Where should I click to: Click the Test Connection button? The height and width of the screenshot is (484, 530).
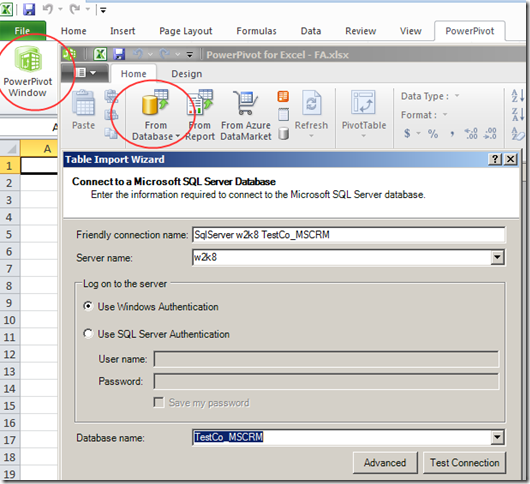464,462
